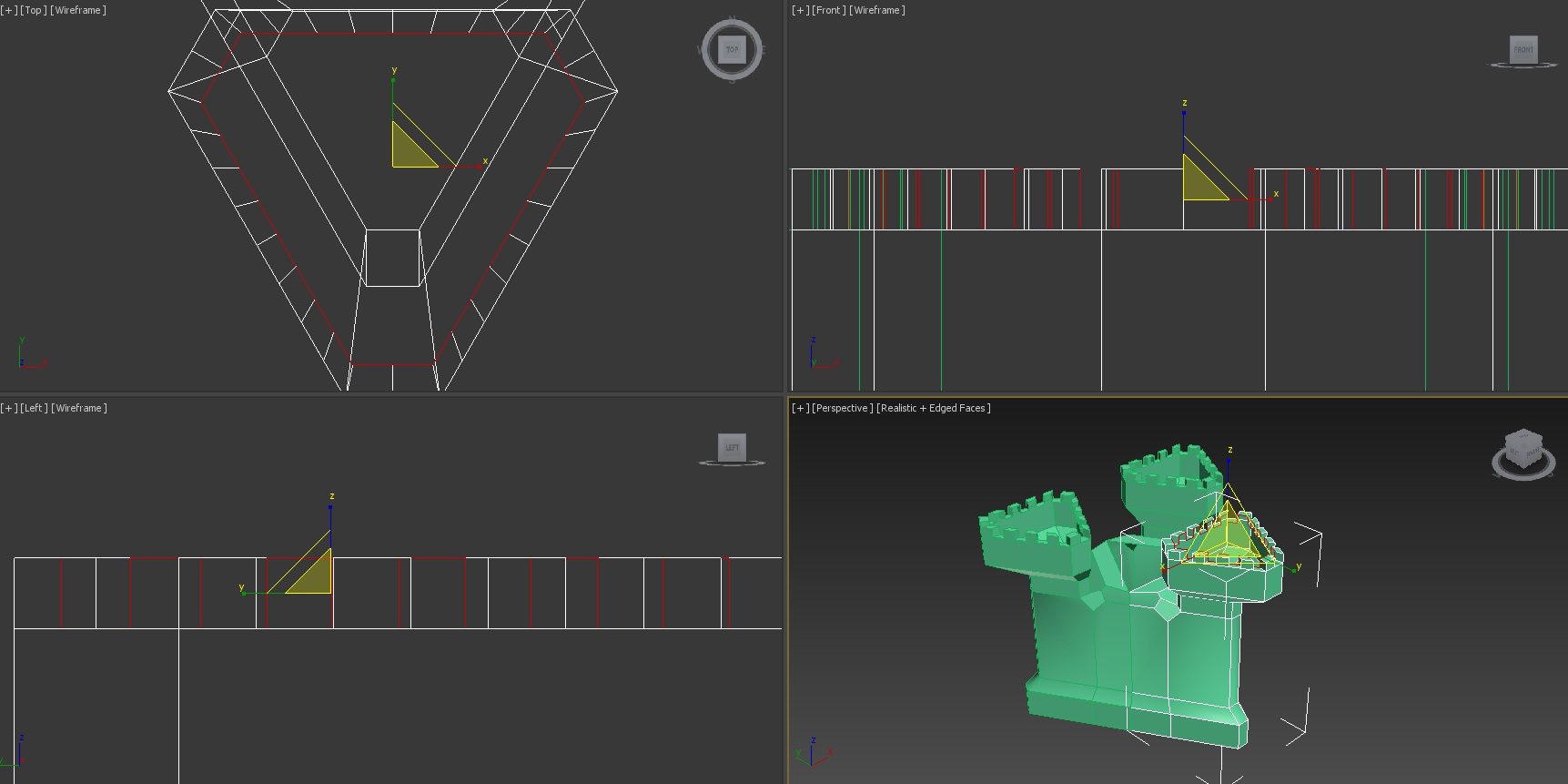Open the [Top] point-of-view viewport menu
Screen dimensions: 1568x784
pyautogui.click(x=34, y=10)
